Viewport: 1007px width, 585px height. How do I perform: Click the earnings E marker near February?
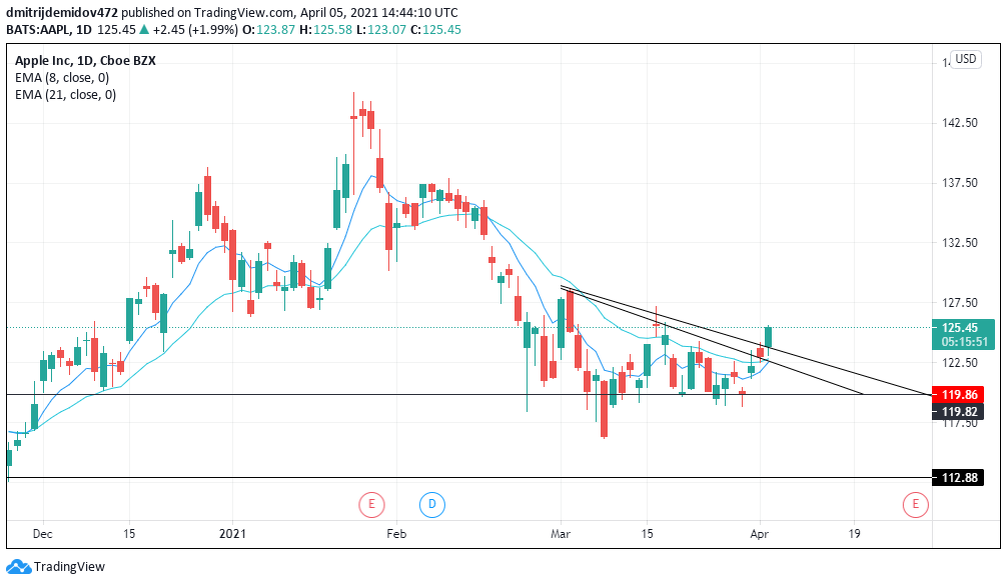[371, 504]
